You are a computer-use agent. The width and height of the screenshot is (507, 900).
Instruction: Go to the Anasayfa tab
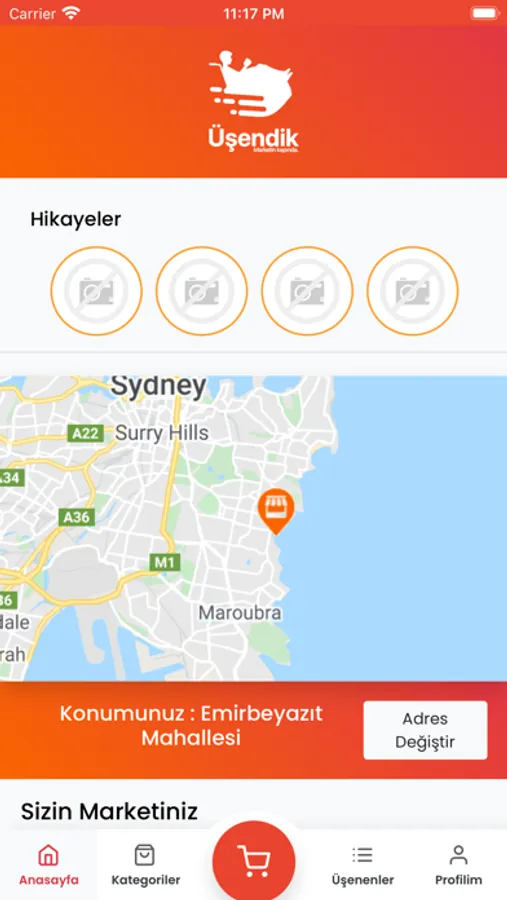[49, 865]
